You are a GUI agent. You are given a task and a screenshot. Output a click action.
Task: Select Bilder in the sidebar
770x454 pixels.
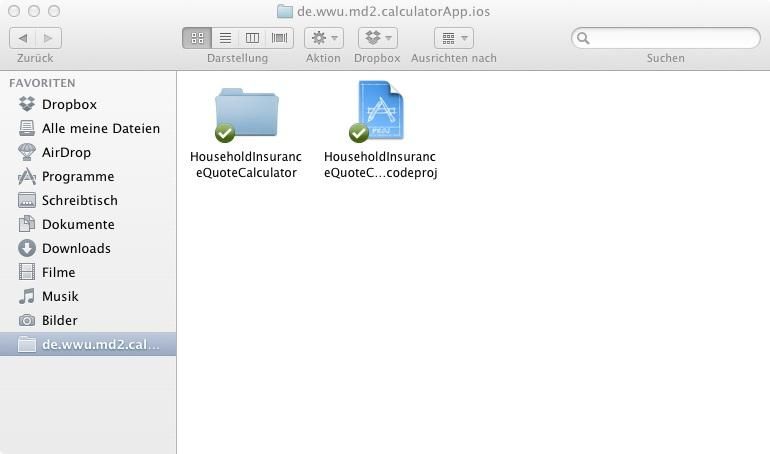[x=88, y=320]
